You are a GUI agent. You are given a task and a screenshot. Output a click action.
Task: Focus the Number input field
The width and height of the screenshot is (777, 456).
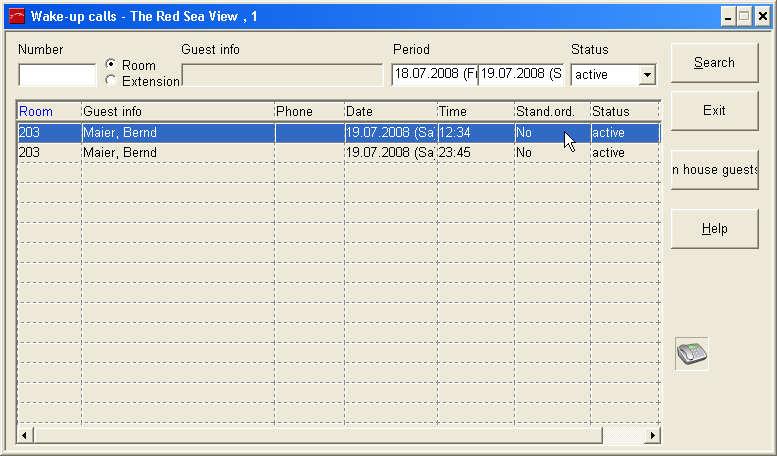tap(57, 75)
